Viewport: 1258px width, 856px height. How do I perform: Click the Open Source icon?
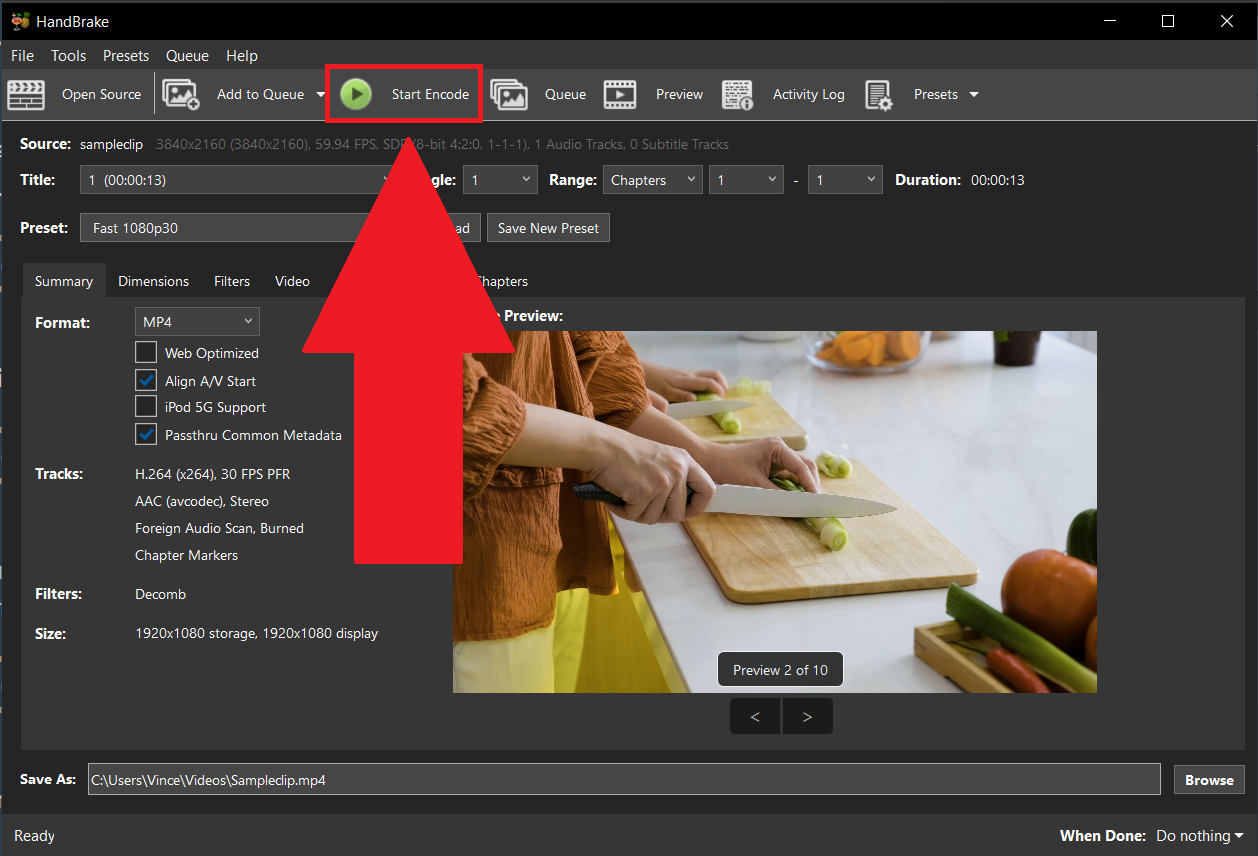pyautogui.click(x=26, y=94)
